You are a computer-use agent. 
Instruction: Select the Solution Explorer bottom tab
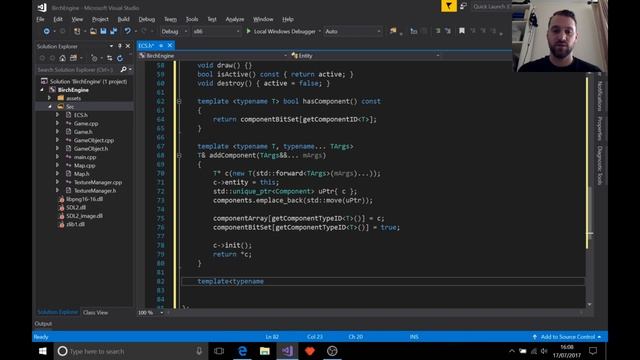57,312
